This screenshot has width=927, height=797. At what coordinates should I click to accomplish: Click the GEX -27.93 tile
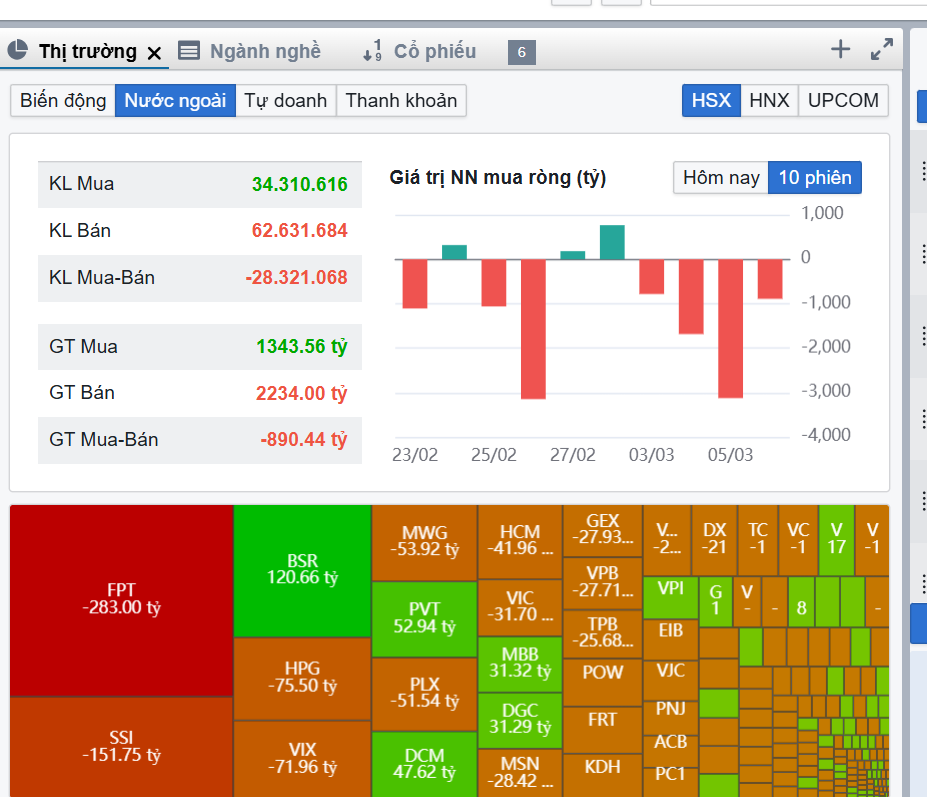click(602, 530)
